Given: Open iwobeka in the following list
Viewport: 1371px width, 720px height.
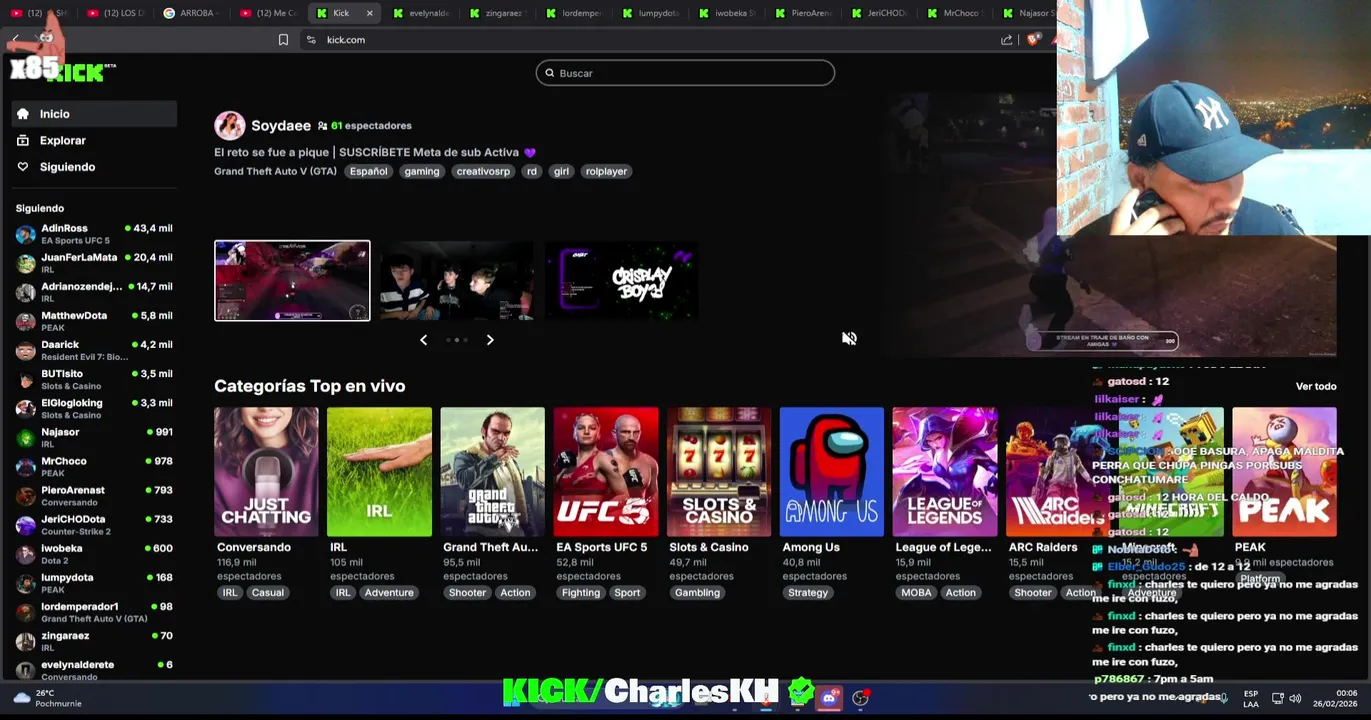Looking at the screenshot, I should 94,554.
